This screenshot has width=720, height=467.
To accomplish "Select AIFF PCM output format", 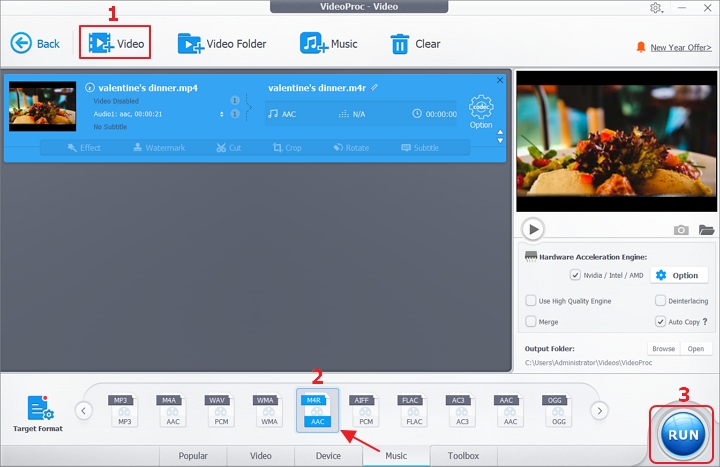I will 365,410.
